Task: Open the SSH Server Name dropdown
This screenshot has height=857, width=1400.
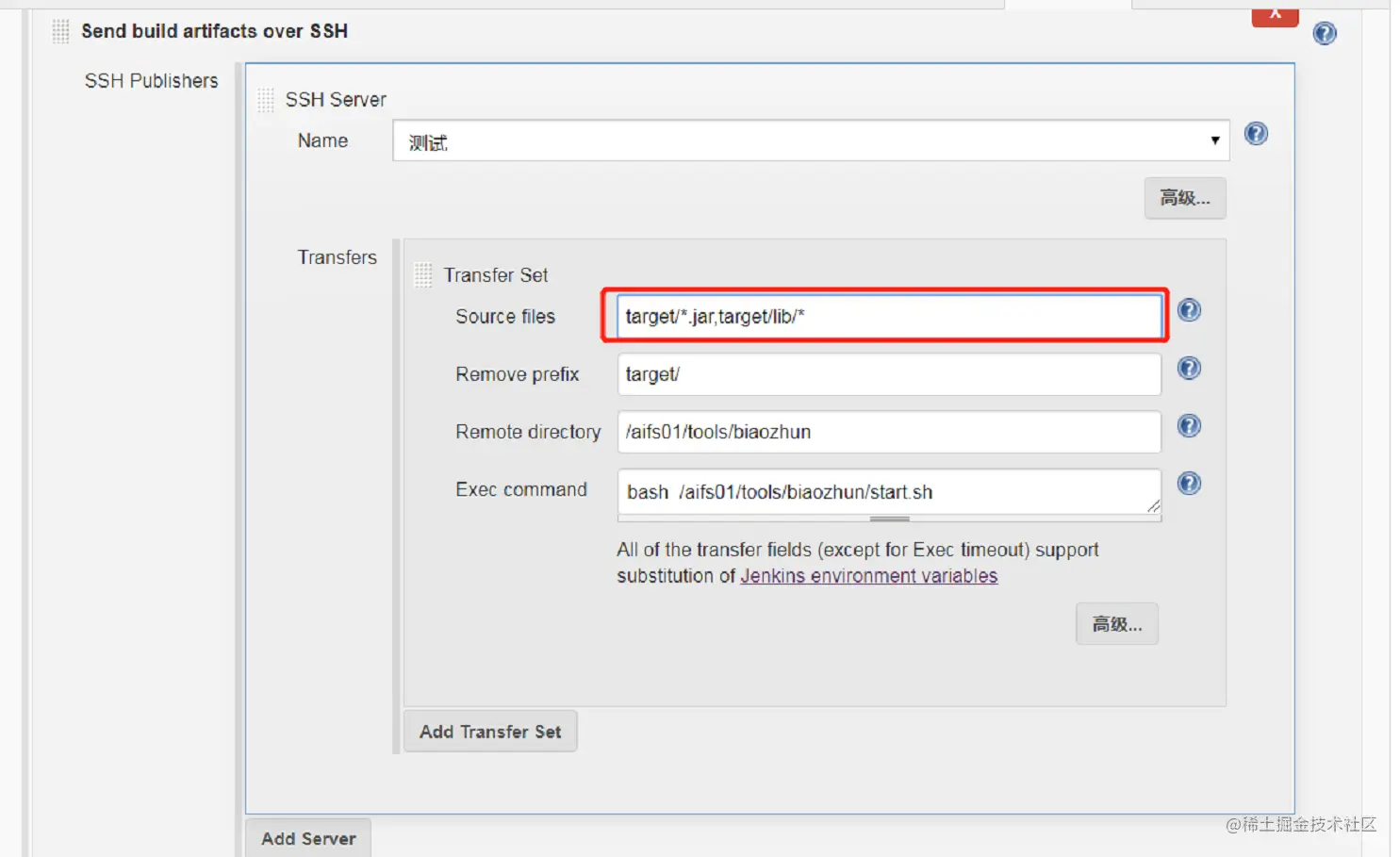Action: coord(811,140)
